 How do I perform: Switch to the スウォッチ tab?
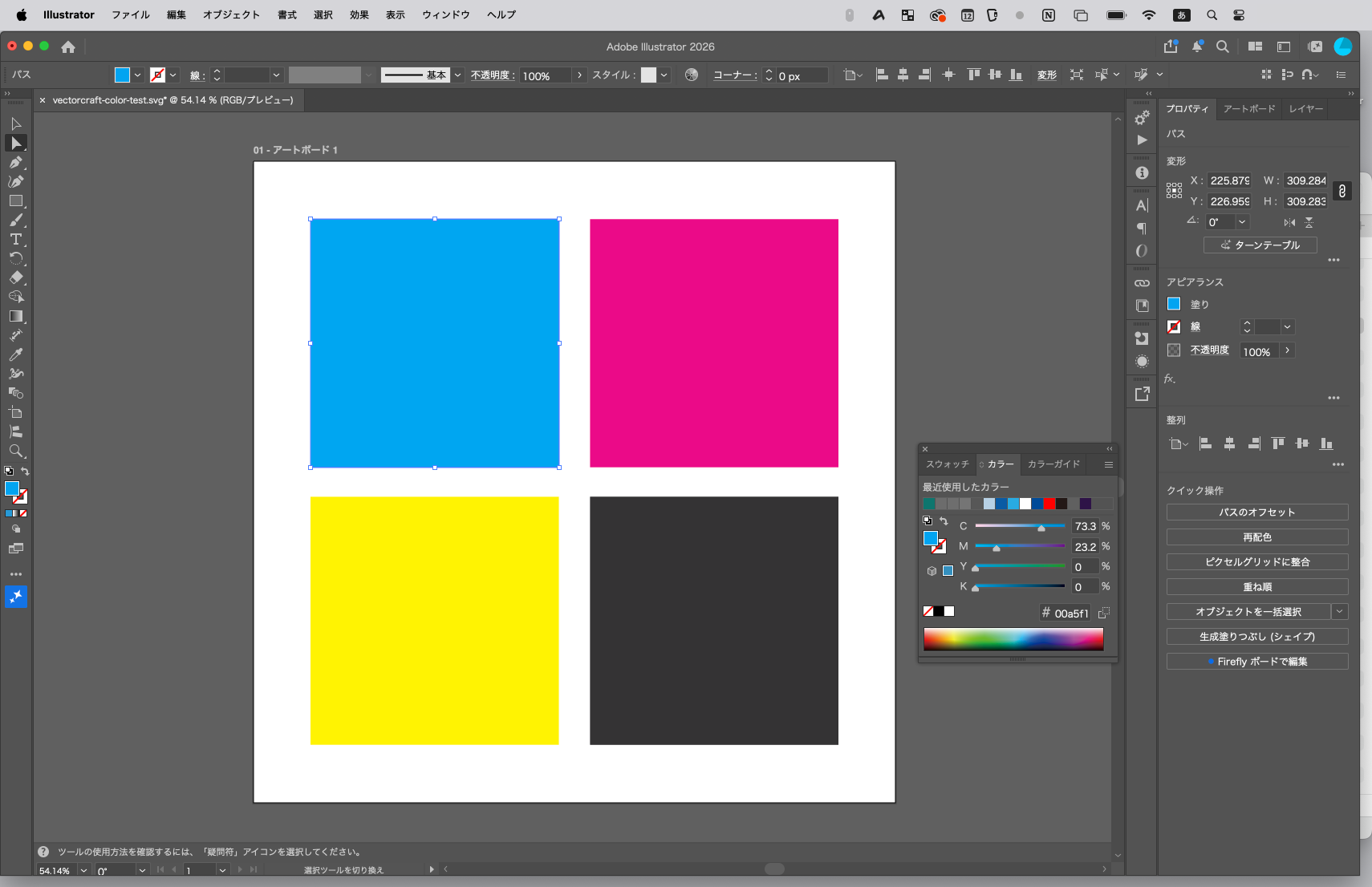coord(948,464)
